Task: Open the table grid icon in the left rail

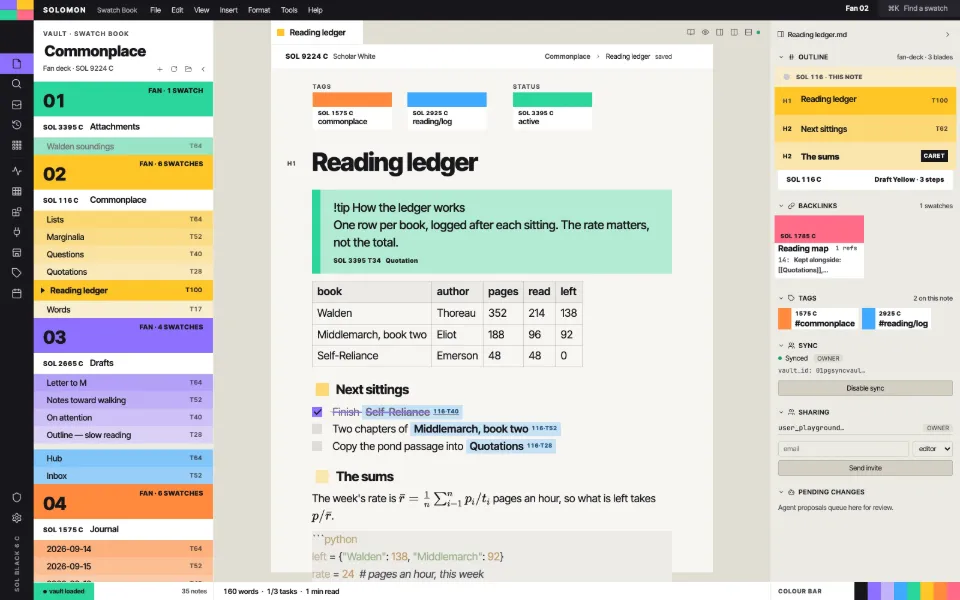Action: point(17,191)
